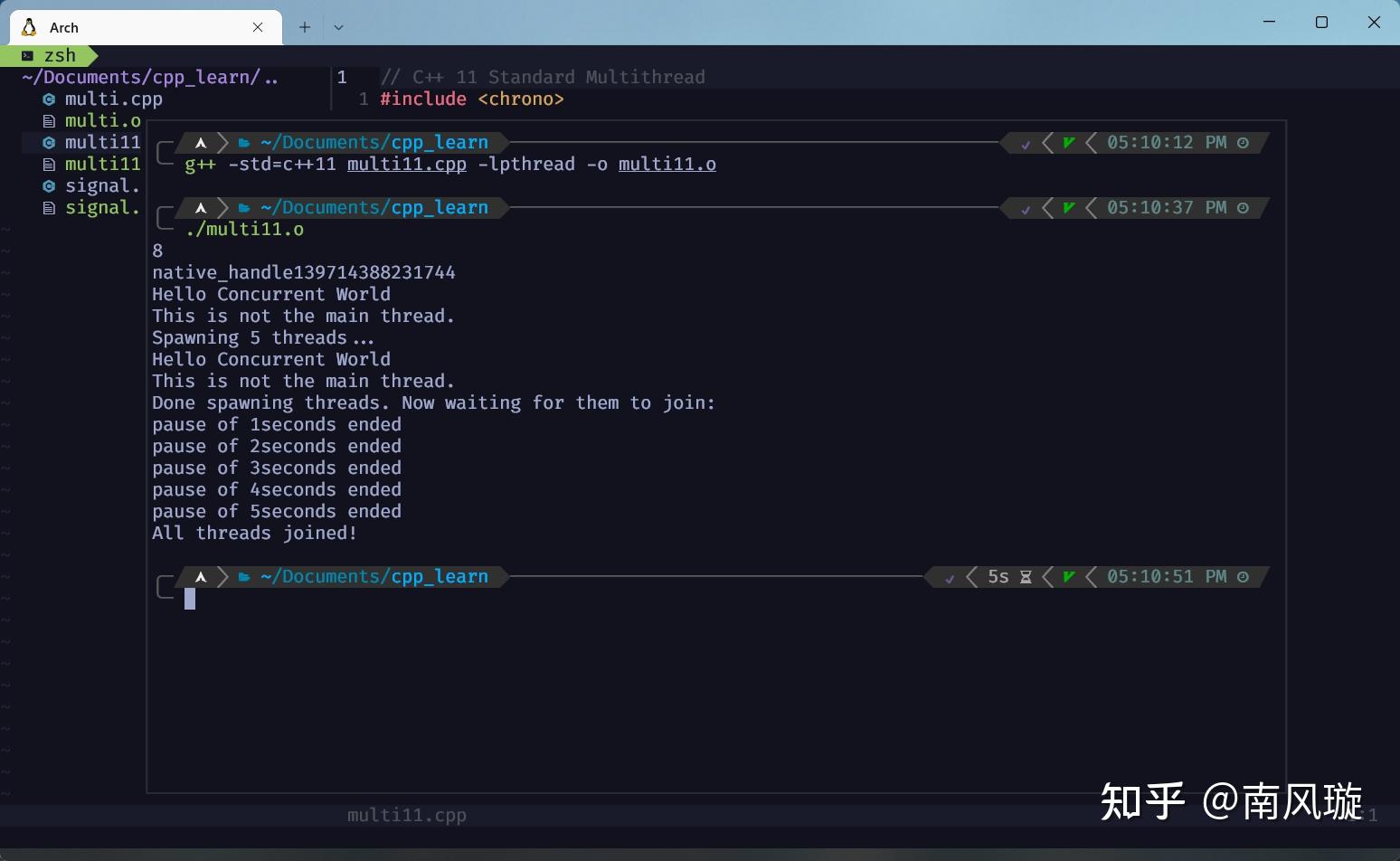This screenshot has width=1400, height=861.
Task: Open the underlined multi11.cpp link in the compile command
Action: [x=406, y=164]
